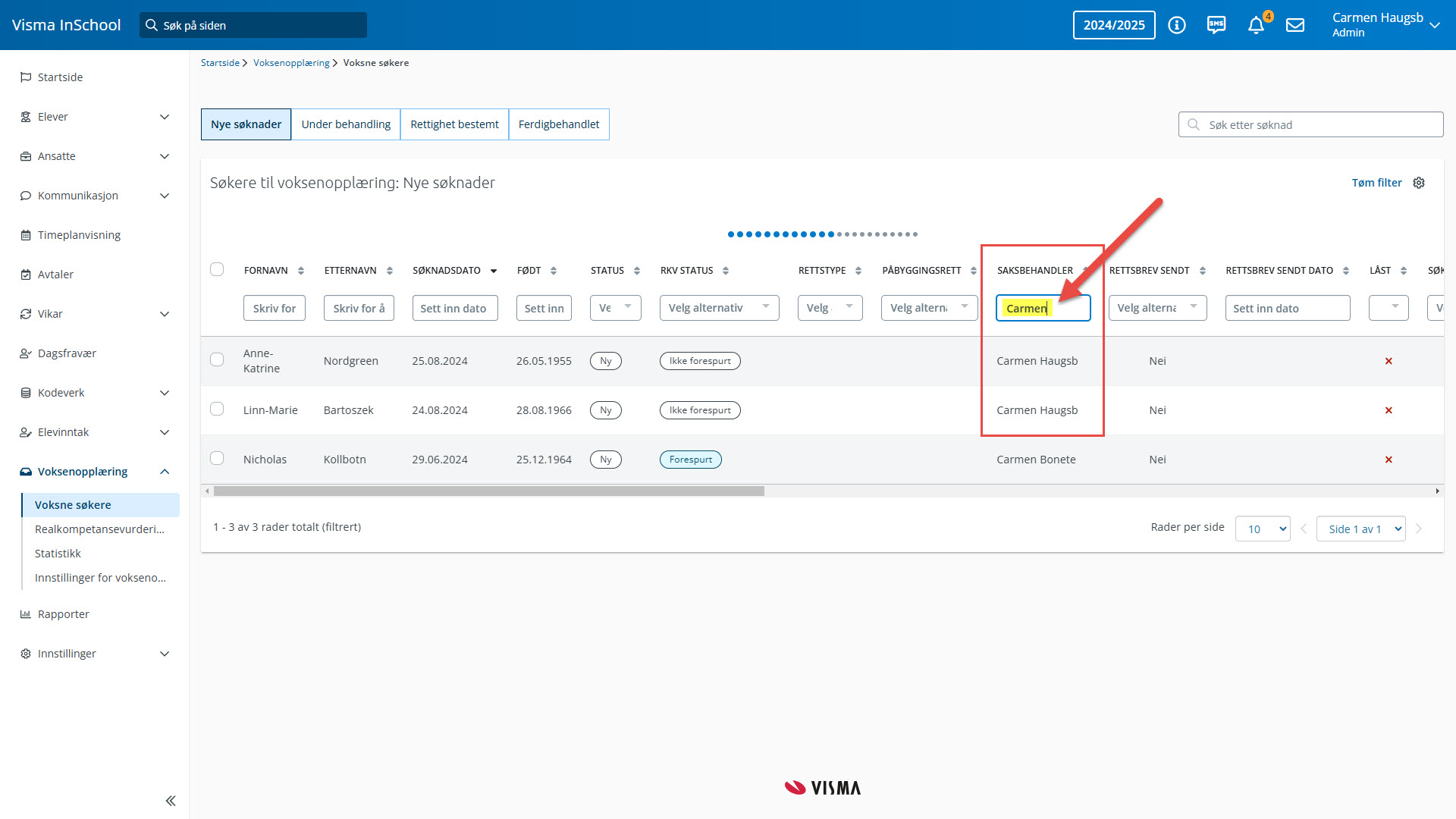The height and width of the screenshot is (819, 1456).
Task: Open the notifications bell
Action: click(x=1256, y=25)
